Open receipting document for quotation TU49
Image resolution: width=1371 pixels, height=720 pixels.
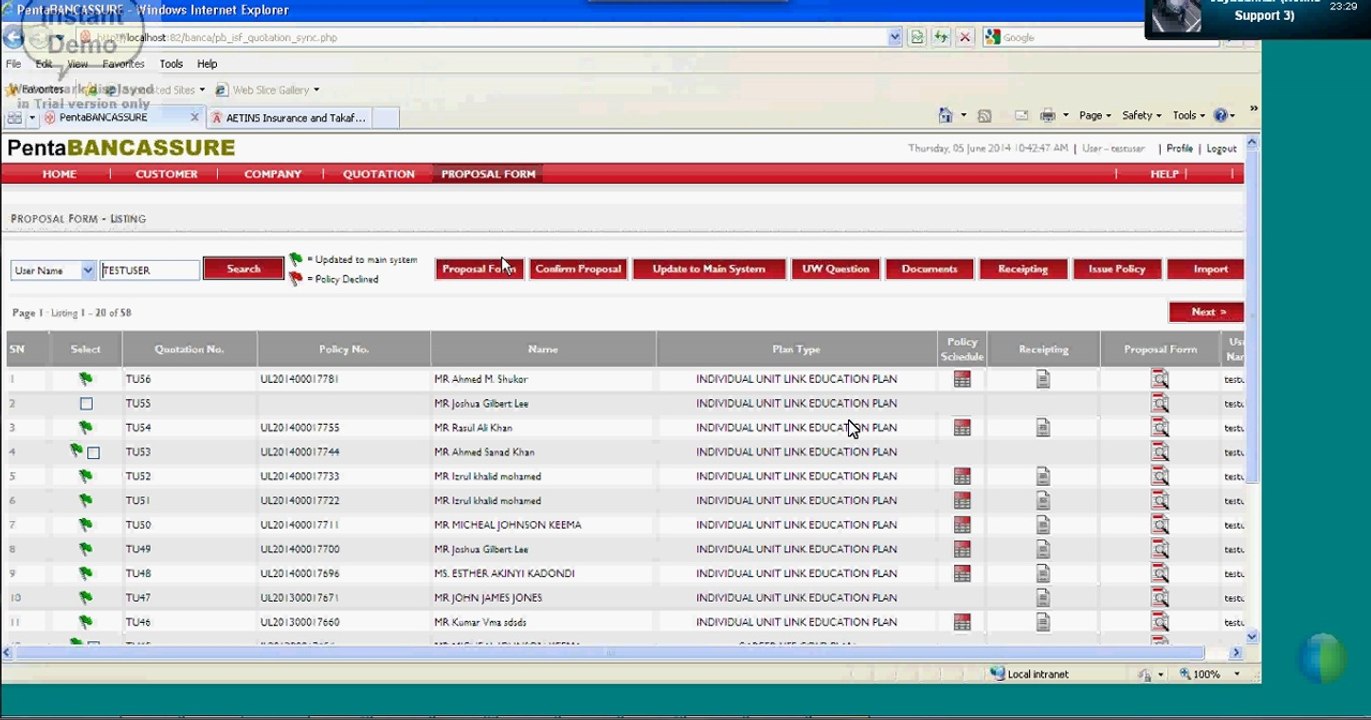point(1043,549)
